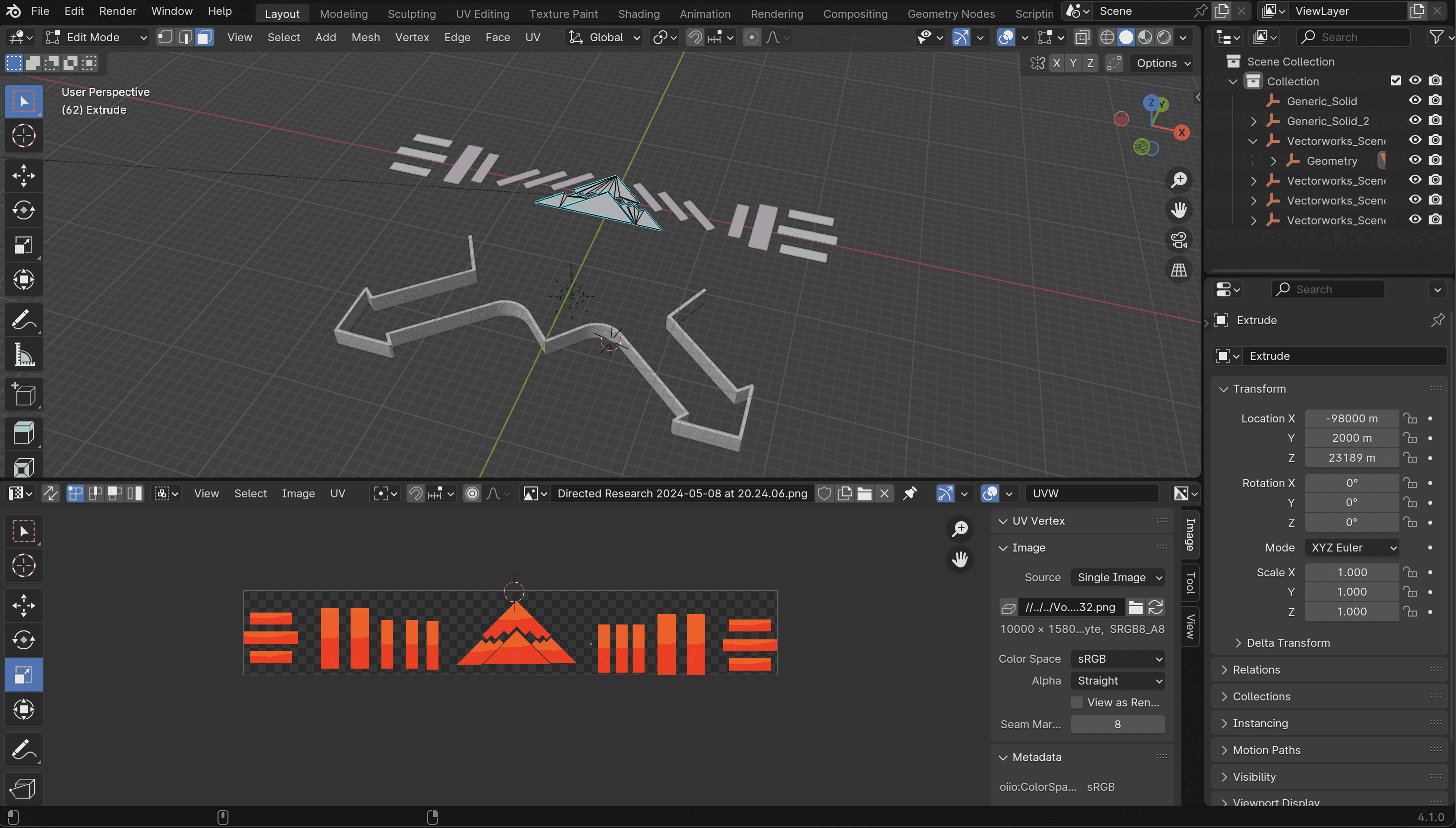Image resolution: width=1456 pixels, height=828 pixels.
Task: Switch to face select mode
Action: pyautogui.click(x=204, y=38)
